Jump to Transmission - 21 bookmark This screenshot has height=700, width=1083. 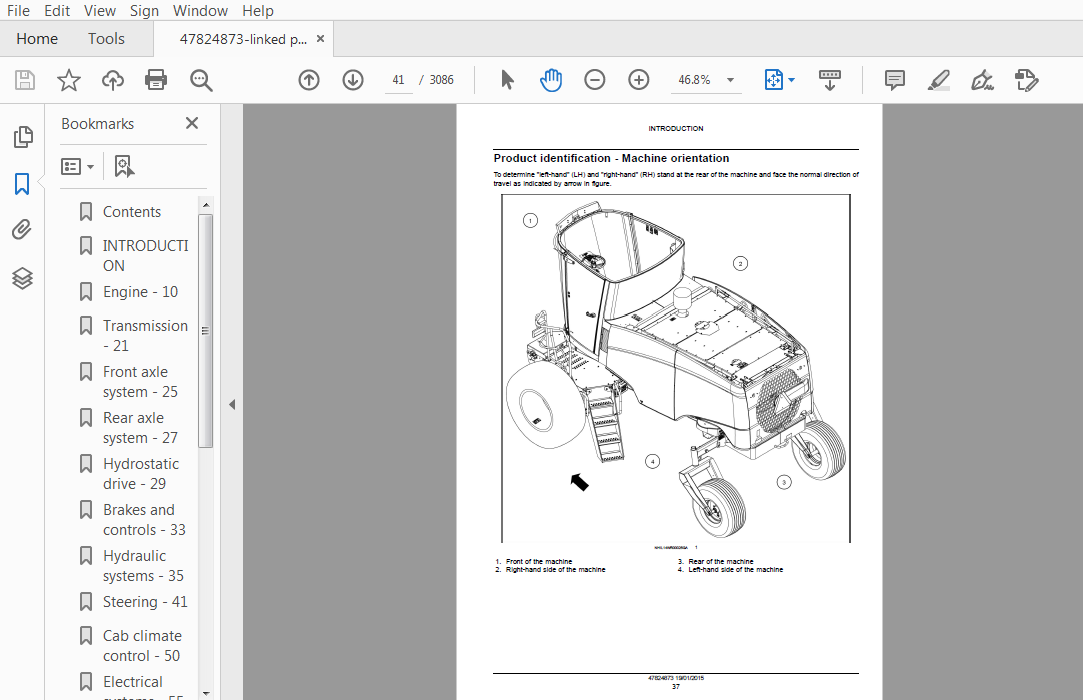click(x=145, y=335)
